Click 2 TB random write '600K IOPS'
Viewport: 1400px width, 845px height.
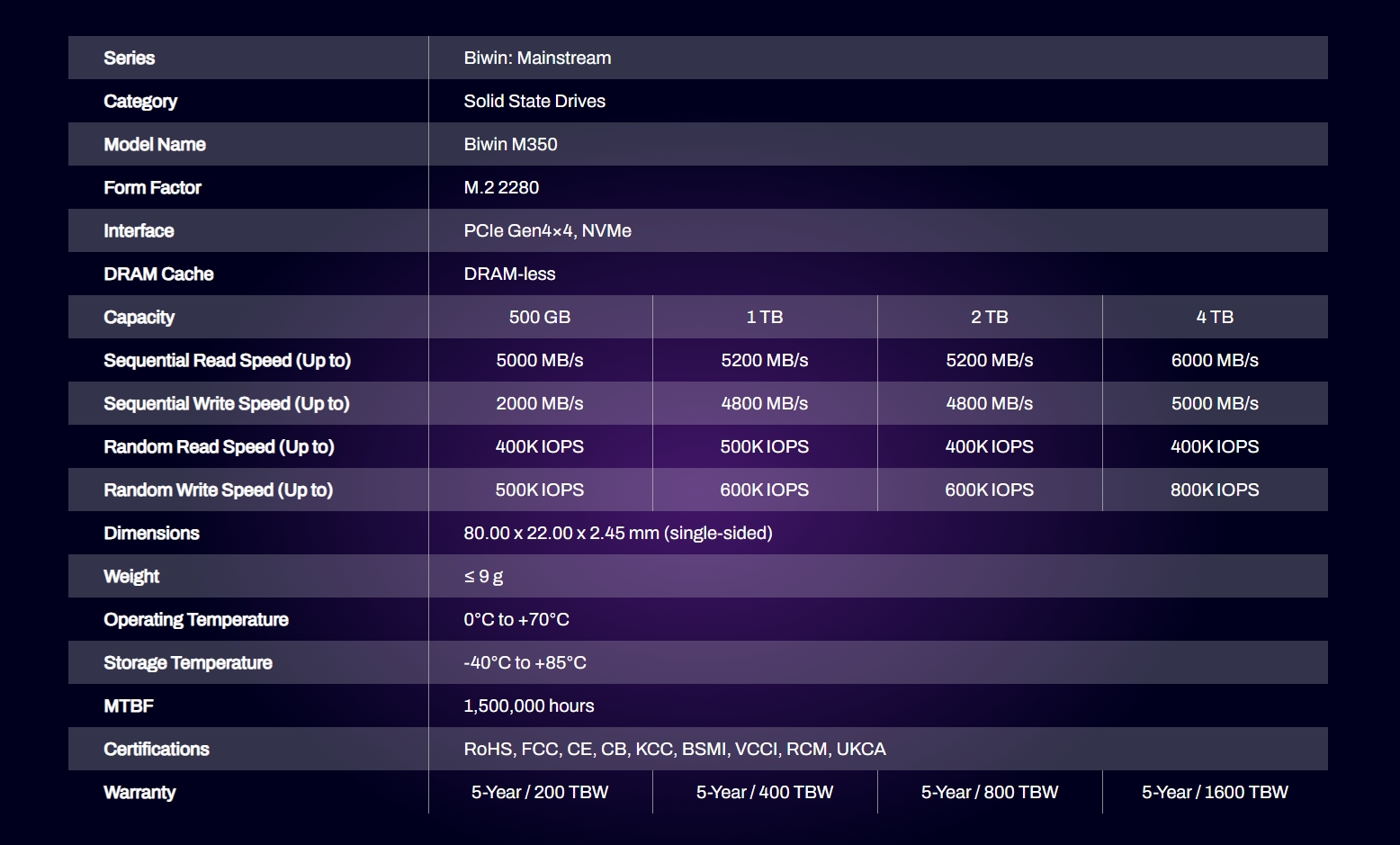click(x=990, y=490)
